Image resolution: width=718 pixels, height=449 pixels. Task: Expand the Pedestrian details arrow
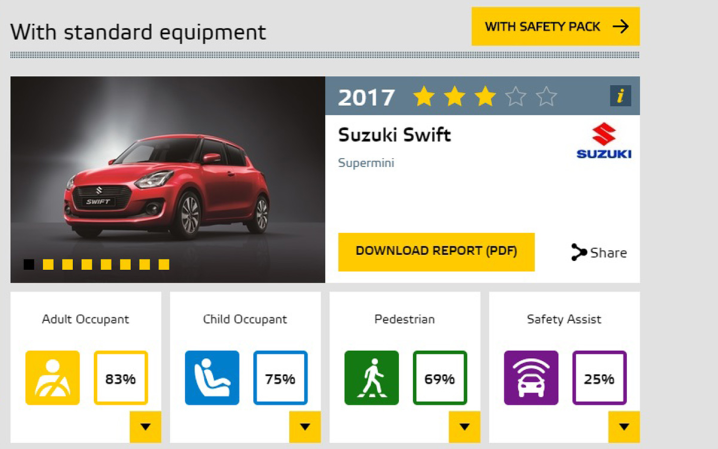coord(464,427)
